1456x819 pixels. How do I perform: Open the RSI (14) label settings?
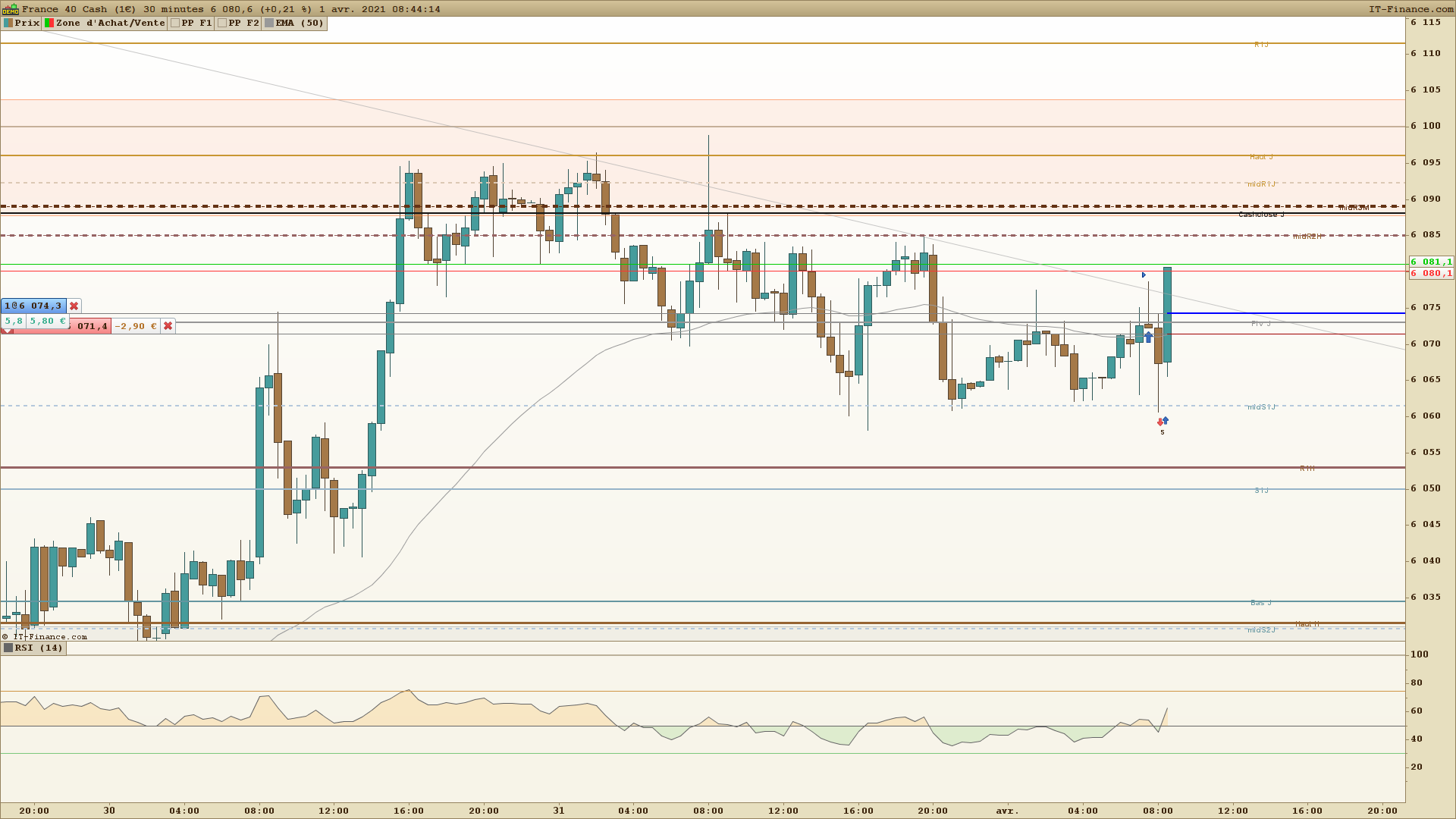click(39, 648)
